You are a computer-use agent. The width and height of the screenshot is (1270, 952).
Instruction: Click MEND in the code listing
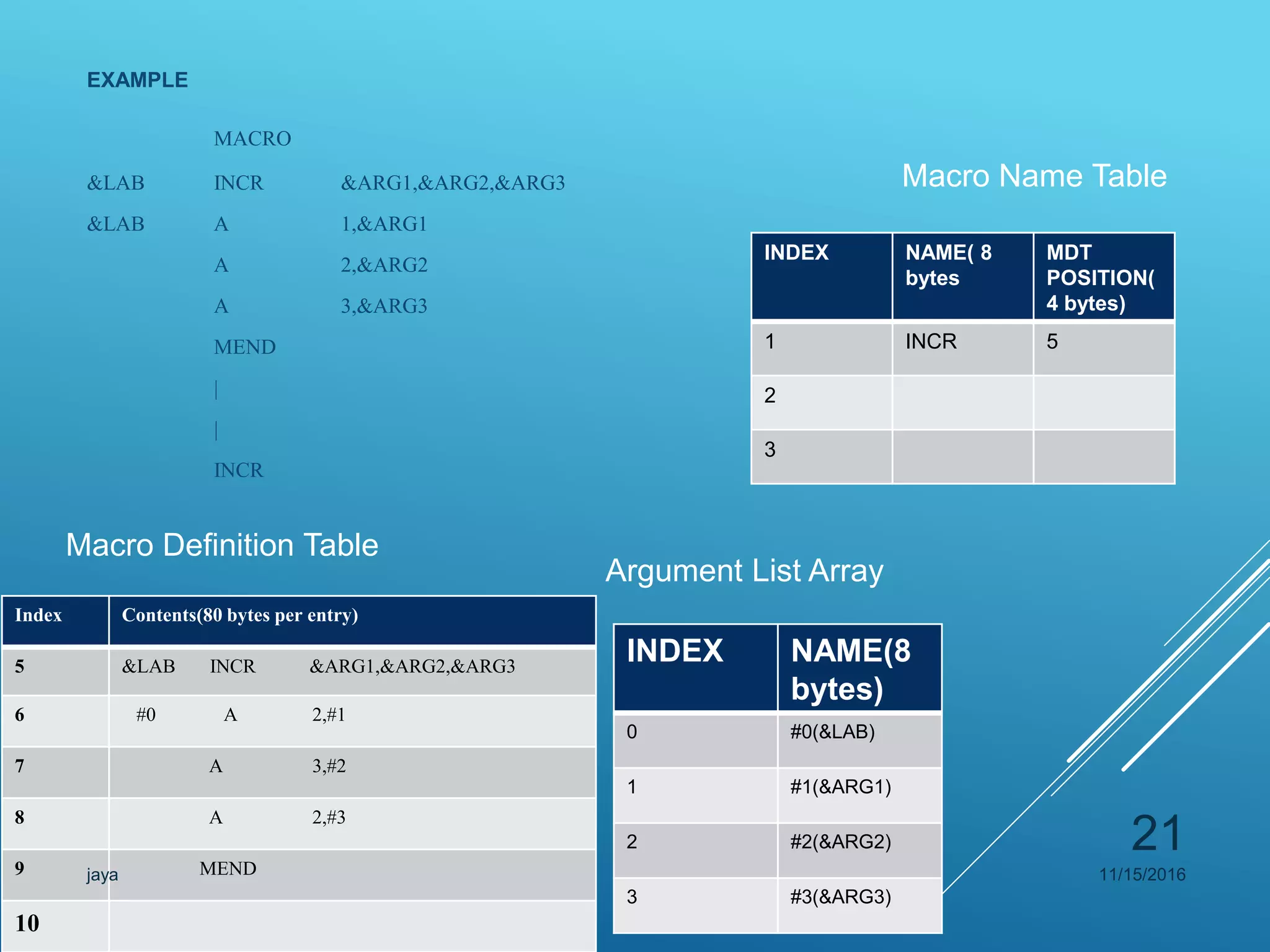(x=244, y=346)
